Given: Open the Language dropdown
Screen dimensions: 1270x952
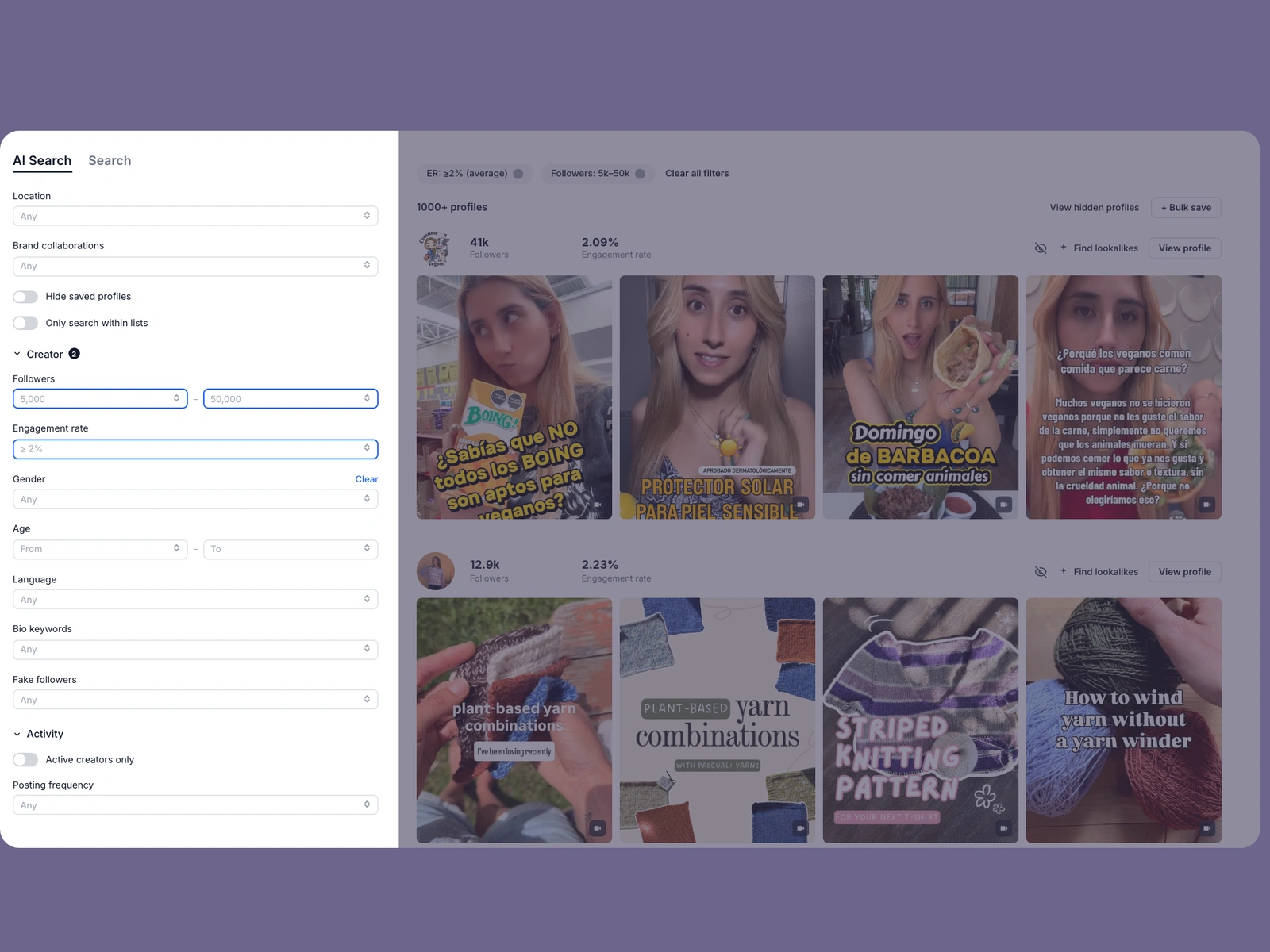Looking at the screenshot, I should click(195, 599).
